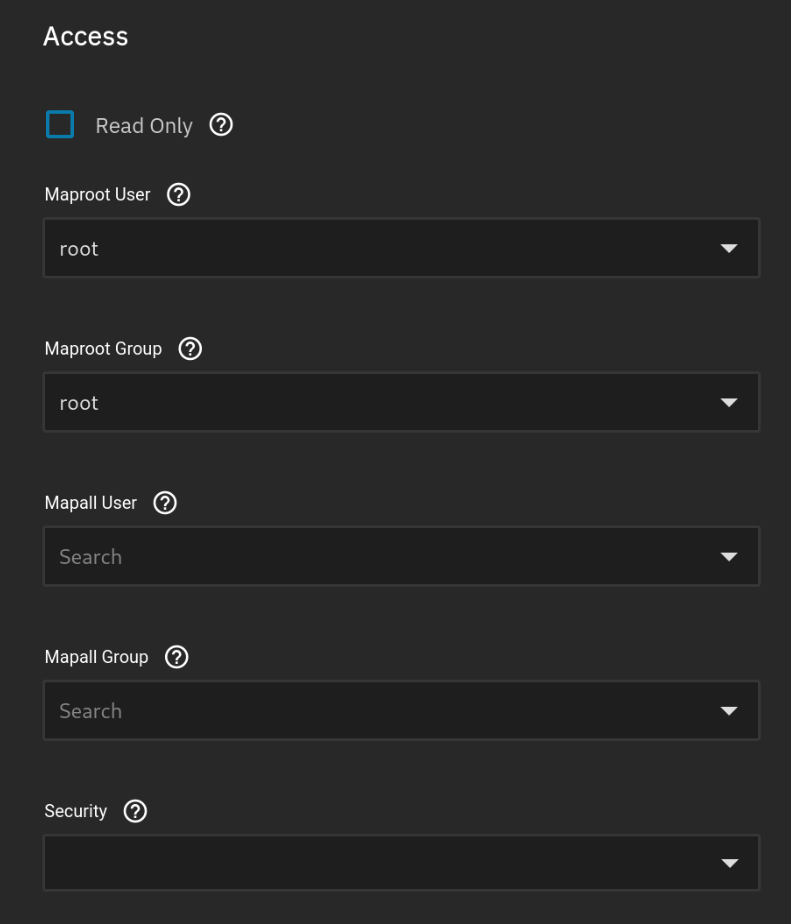View the Mapall User help icon
The image size is (791, 924).
click(x=165, y=503)
